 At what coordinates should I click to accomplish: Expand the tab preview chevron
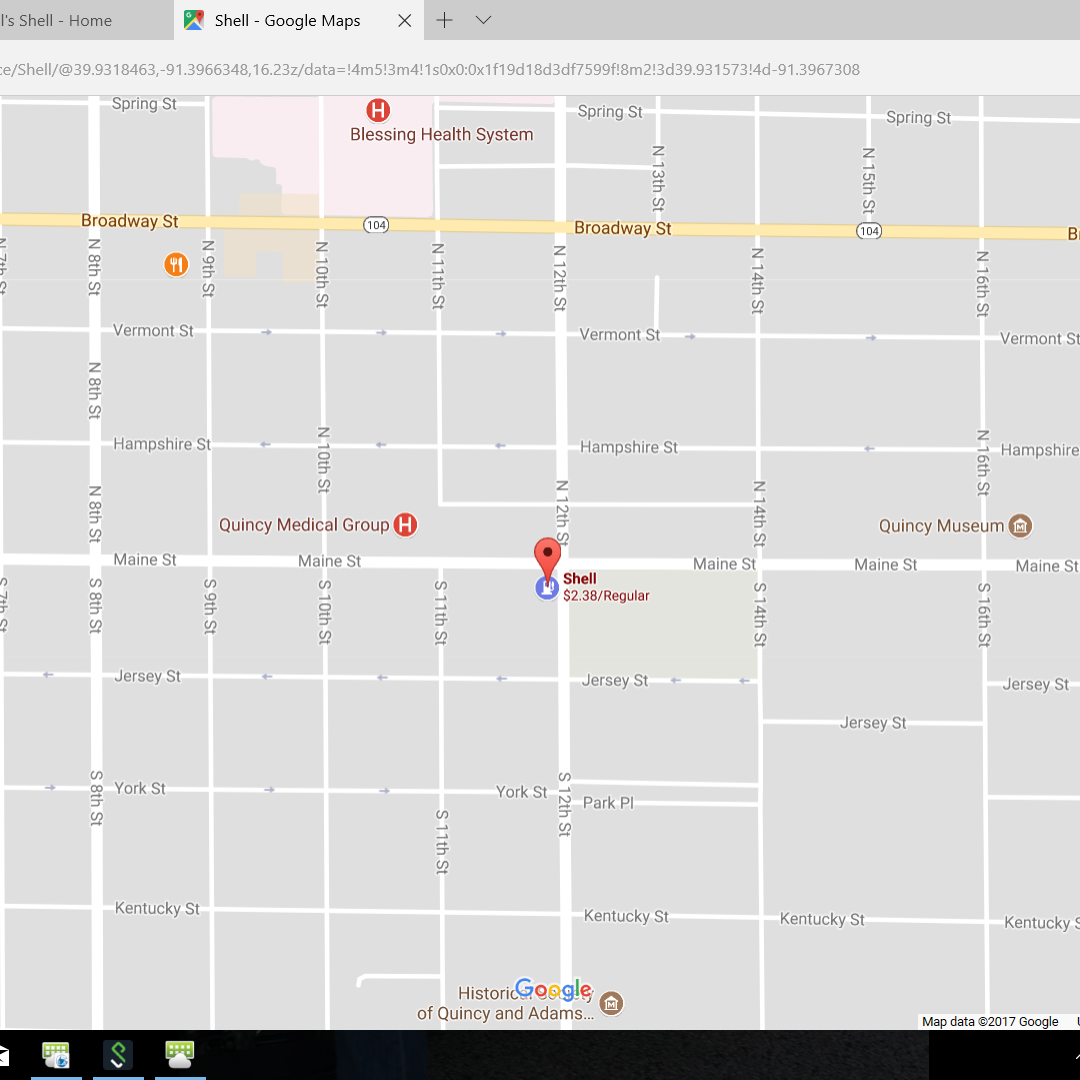click(x=483, y=20)
